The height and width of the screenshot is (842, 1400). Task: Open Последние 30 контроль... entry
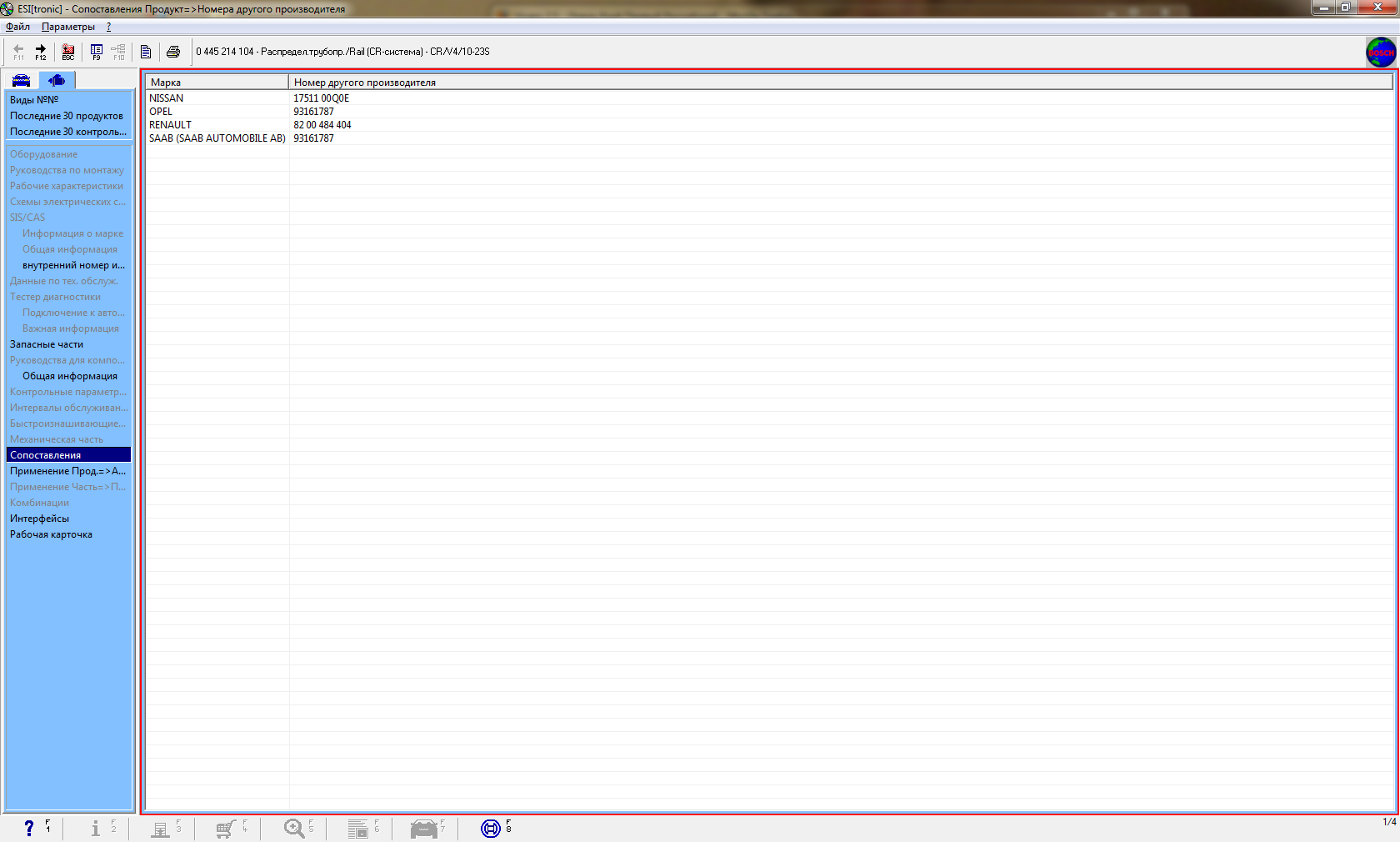[x=68, y=132]
